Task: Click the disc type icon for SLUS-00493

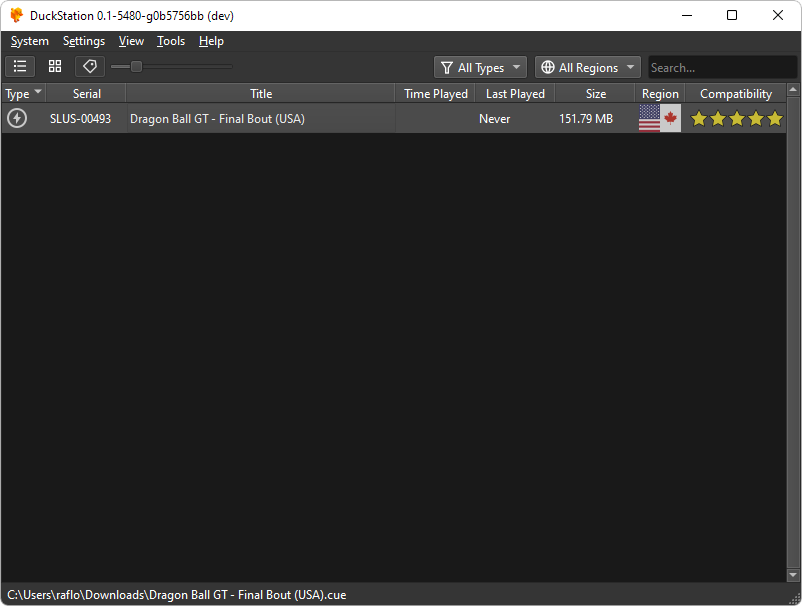Action: (17, 118)
